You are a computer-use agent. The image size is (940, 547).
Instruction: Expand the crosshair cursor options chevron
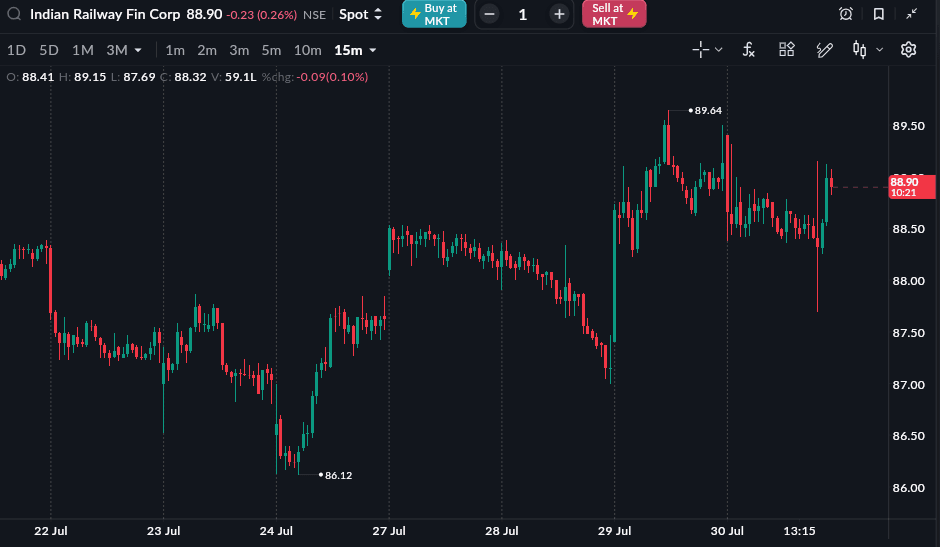tap(718, 50)
